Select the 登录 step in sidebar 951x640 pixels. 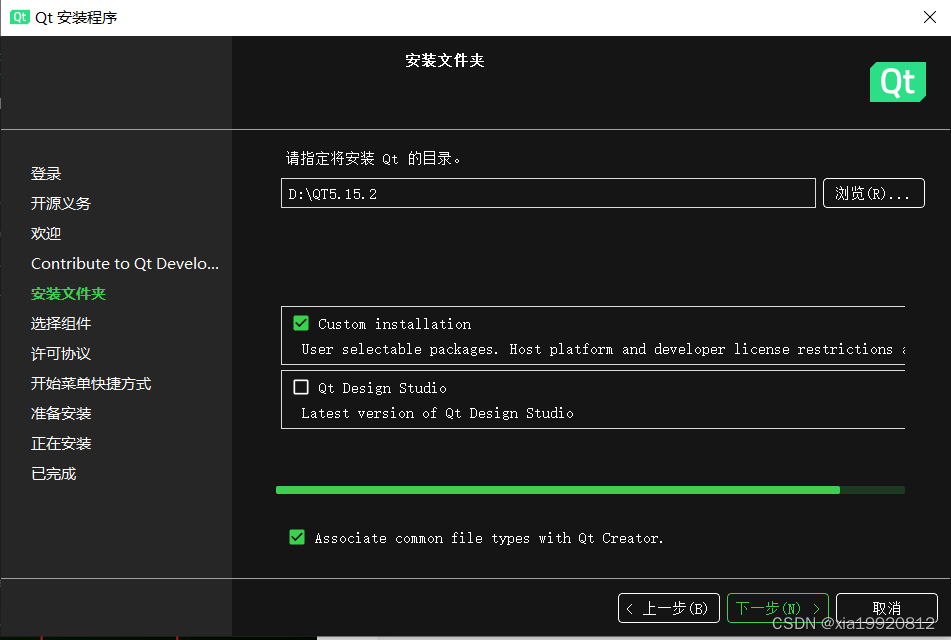pos(46,173)
